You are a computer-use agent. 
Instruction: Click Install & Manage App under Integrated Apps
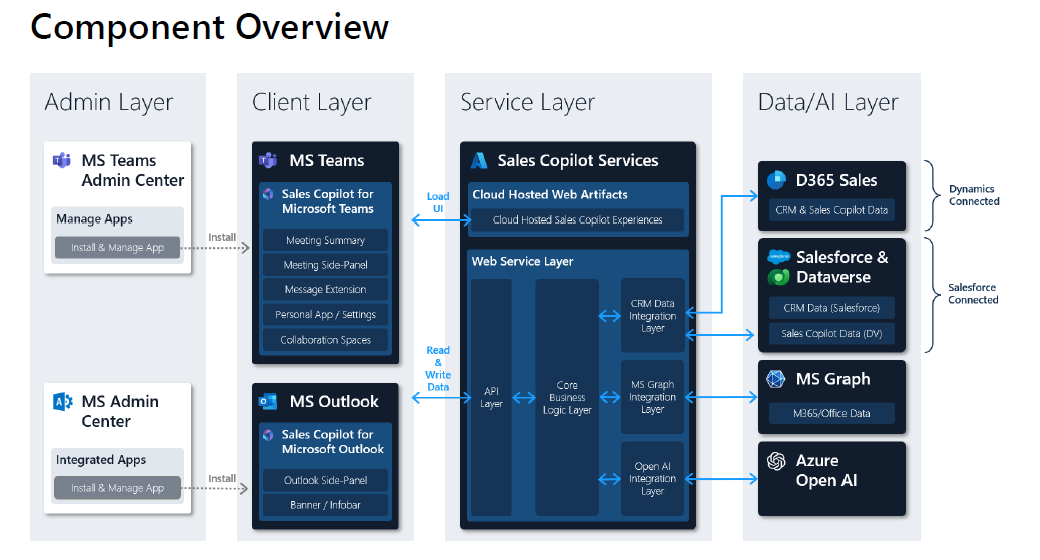tap(117, 488)
